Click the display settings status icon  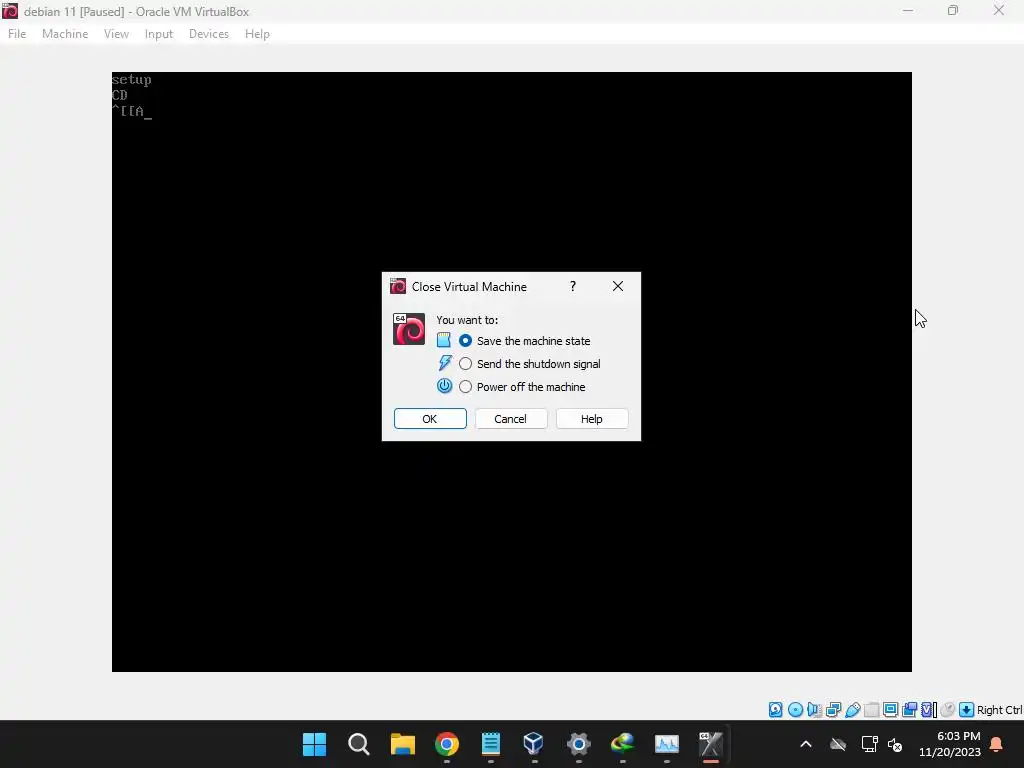click(x=890, y=710)
